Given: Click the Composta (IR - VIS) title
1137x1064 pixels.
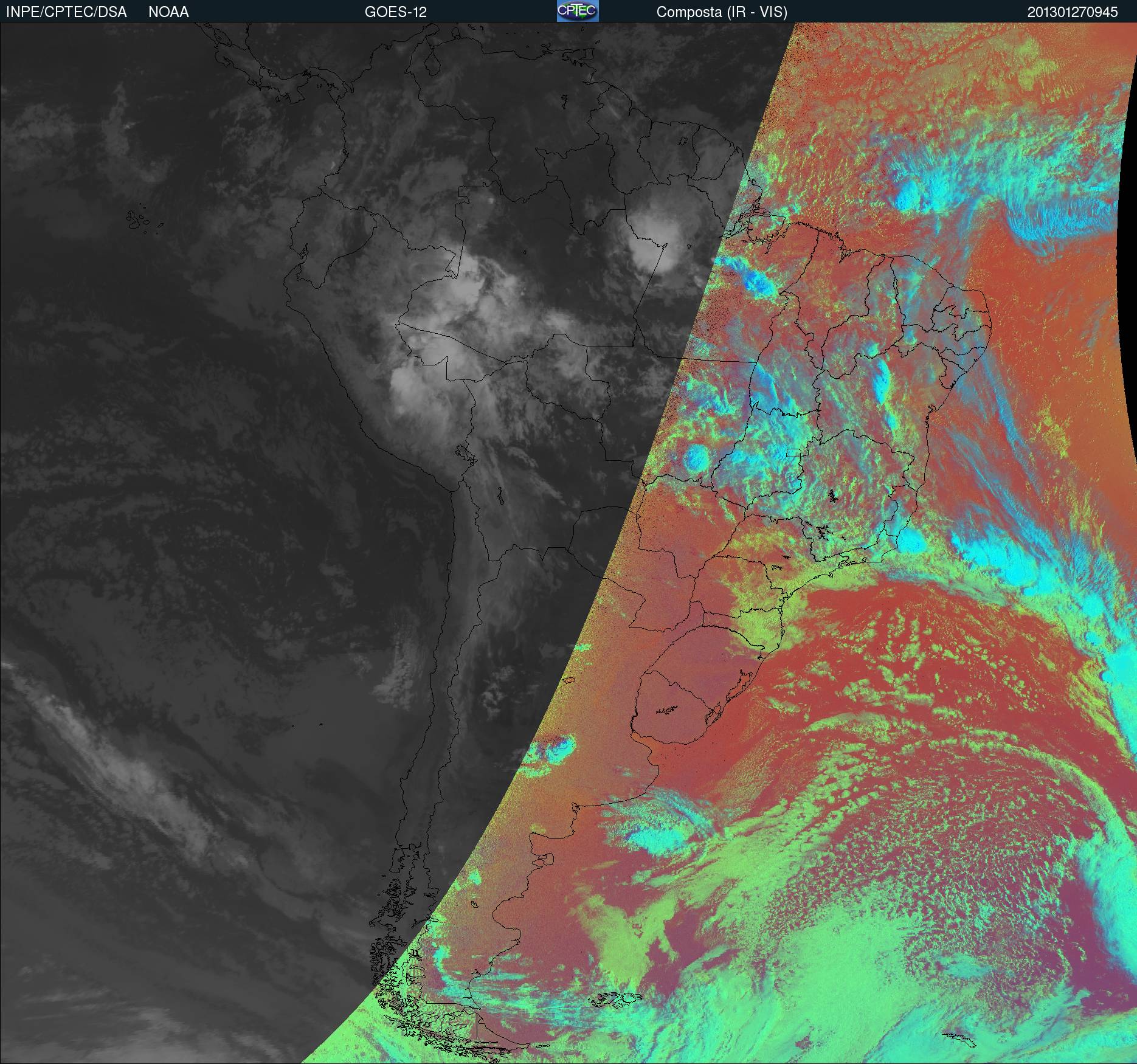Looking at the screenshot, I should (x=722, y=12).
